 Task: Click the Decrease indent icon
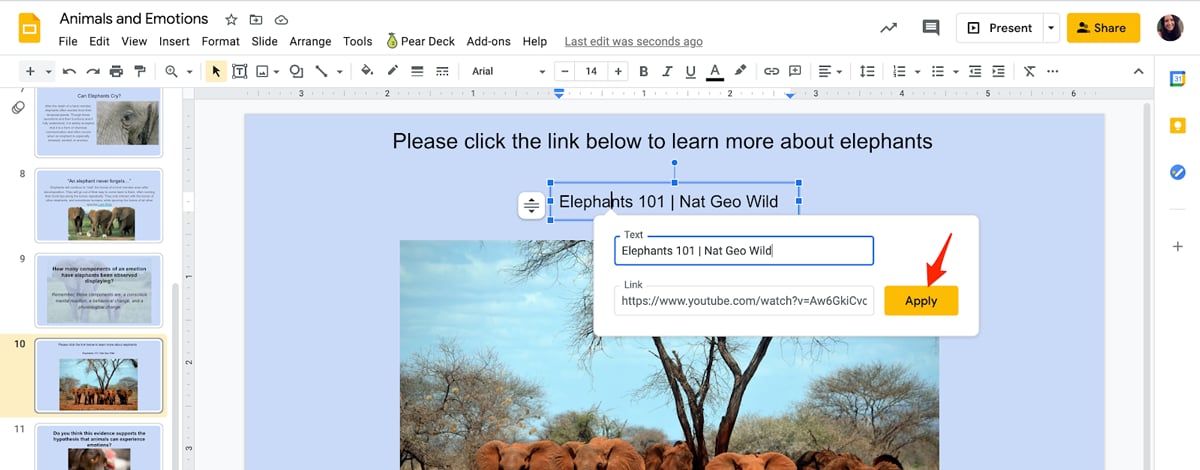(973, 71)
